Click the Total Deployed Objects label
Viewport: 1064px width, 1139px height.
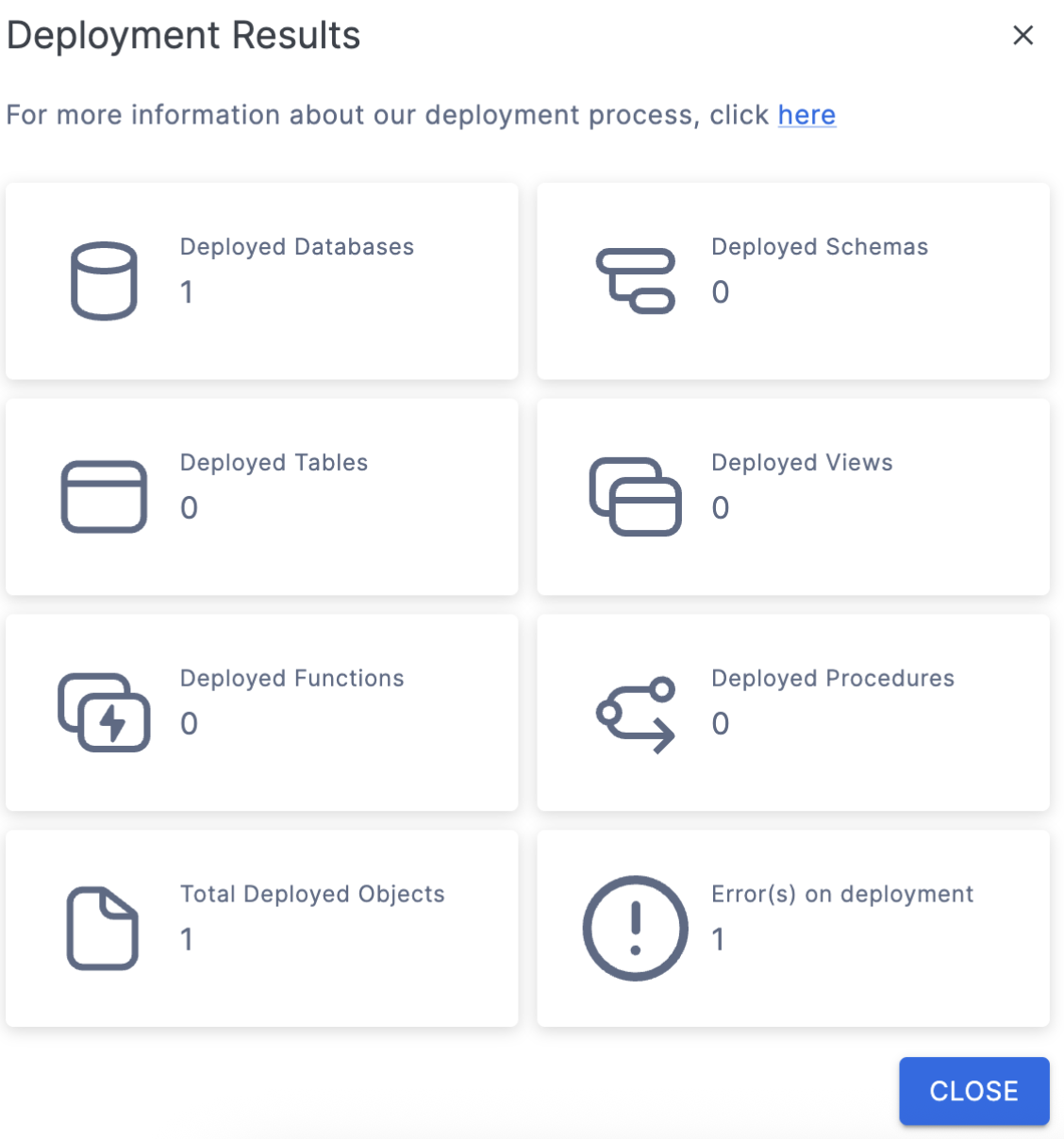[x=312, y=894]
